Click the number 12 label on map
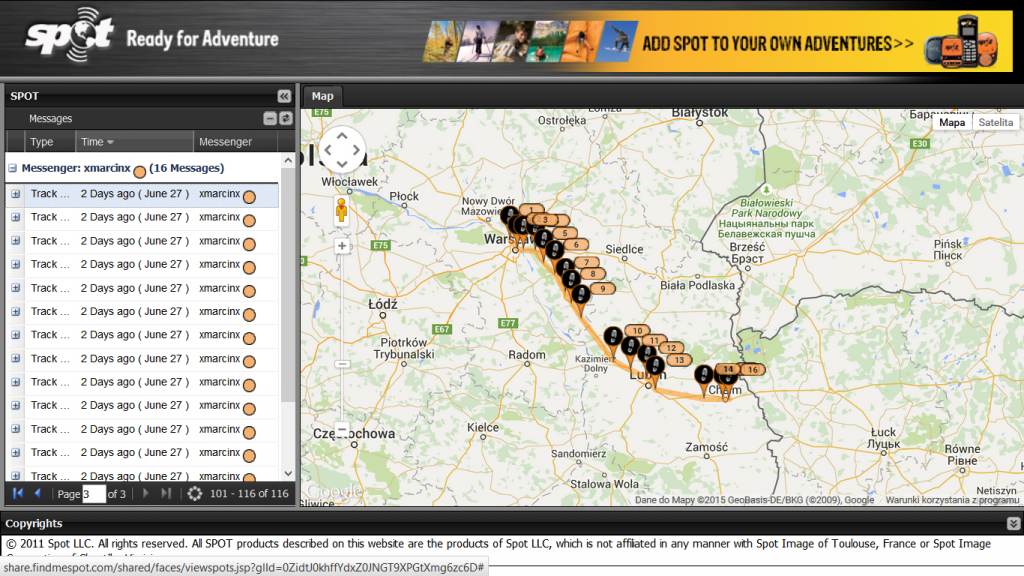 click(x=671, y=348)
